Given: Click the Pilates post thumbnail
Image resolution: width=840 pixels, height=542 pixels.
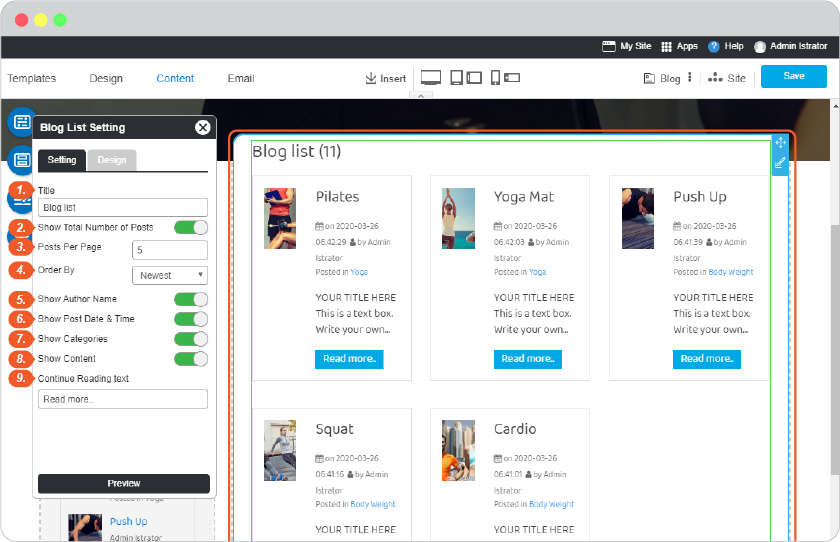Looking at the screenshot, I should tap(280, 219).
